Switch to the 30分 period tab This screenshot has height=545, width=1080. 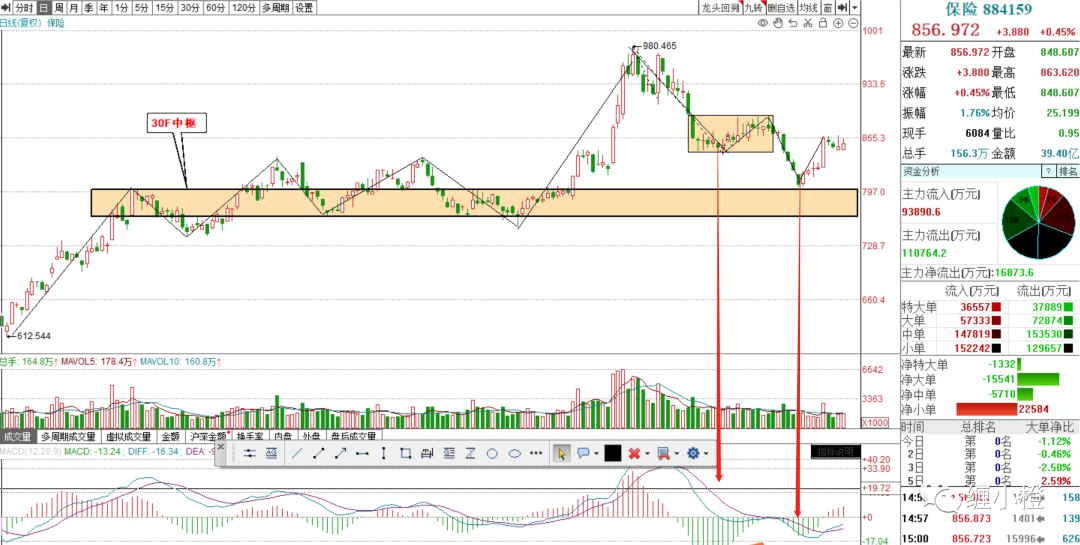coord(189,8)
